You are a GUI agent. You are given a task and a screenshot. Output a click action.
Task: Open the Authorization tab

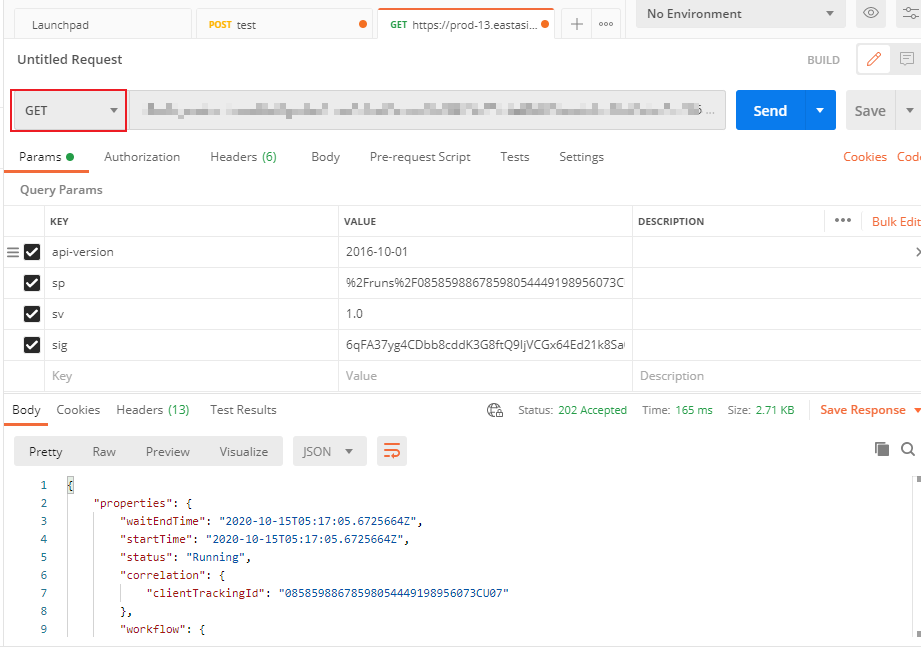coord(142,157)
